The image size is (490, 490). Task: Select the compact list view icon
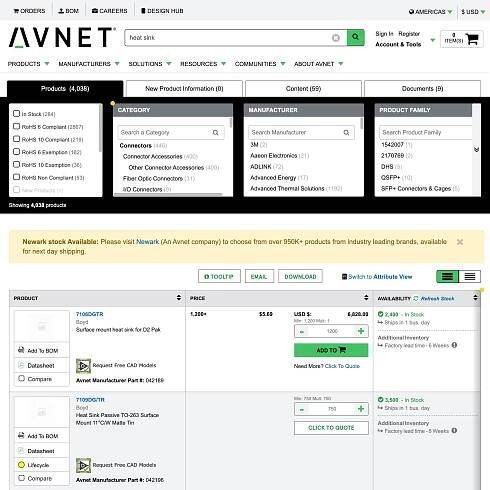[x=470, y=276]
